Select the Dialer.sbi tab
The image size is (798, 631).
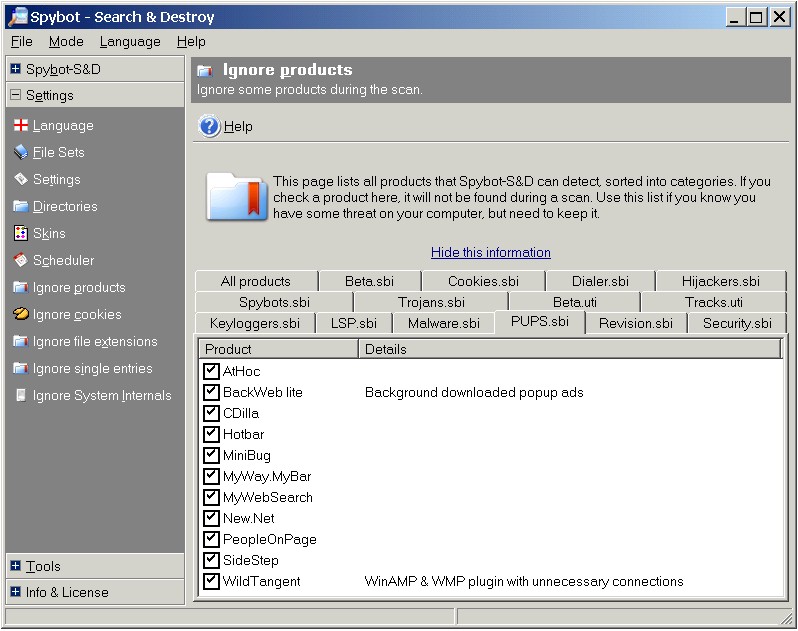tap(600, 281)
